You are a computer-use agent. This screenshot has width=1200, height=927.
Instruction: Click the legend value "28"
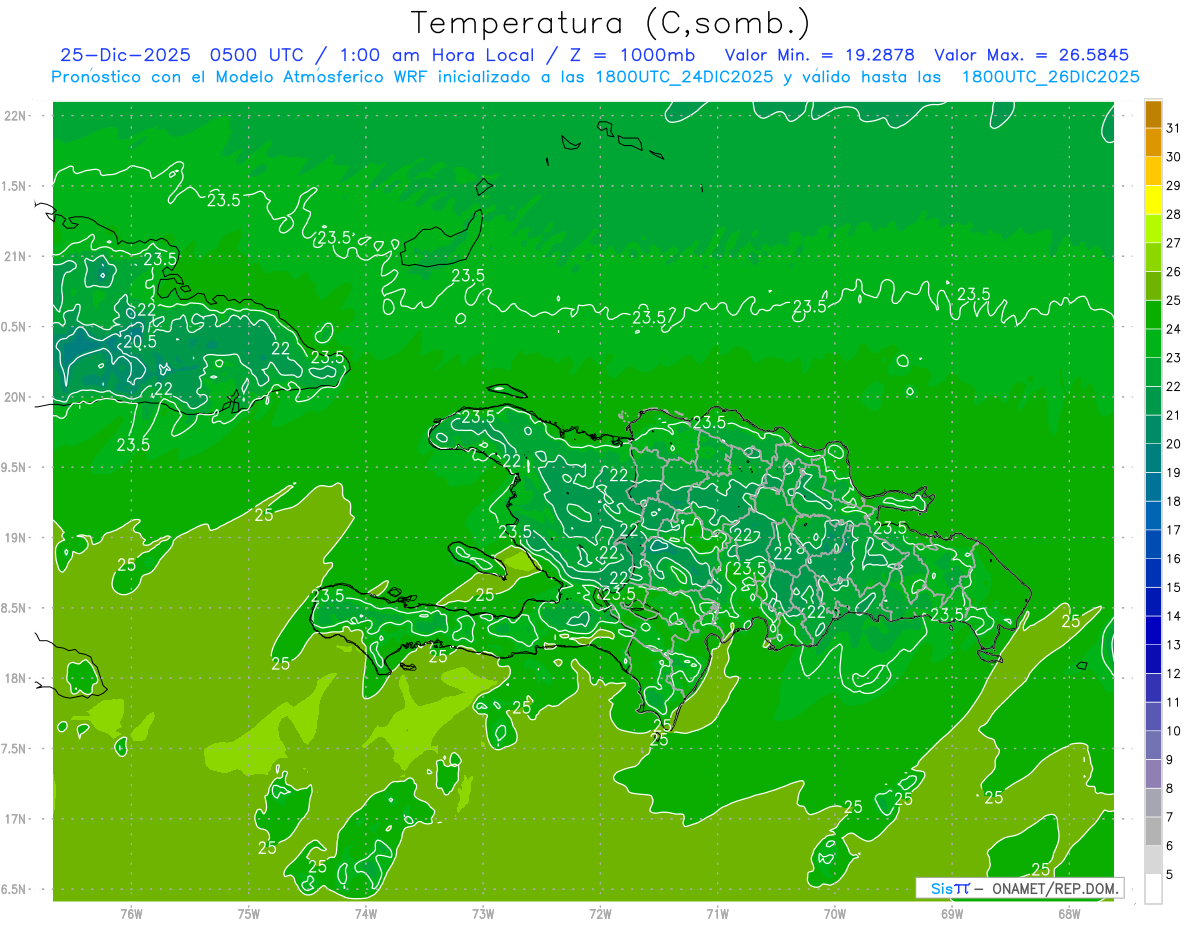(1174, 214)
